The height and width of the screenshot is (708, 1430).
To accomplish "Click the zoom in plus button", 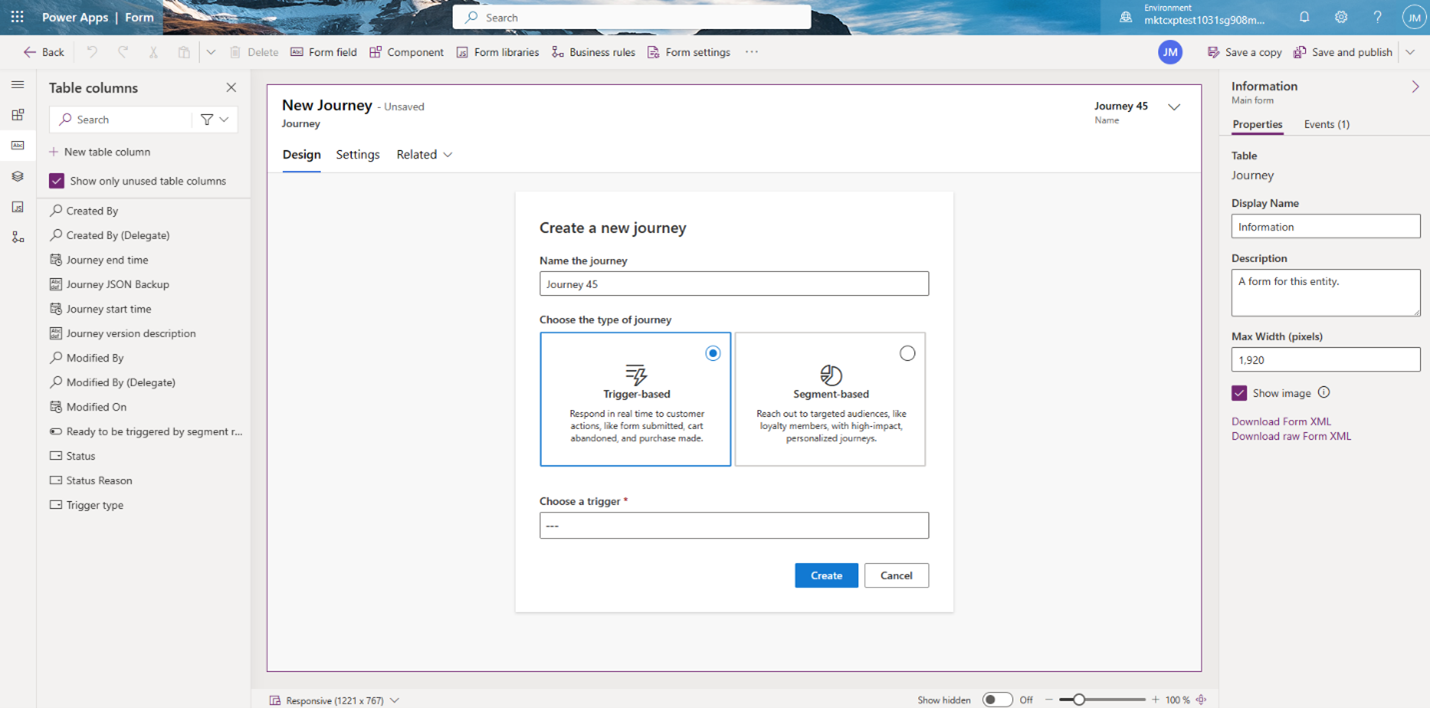I will coord(1155,700).
